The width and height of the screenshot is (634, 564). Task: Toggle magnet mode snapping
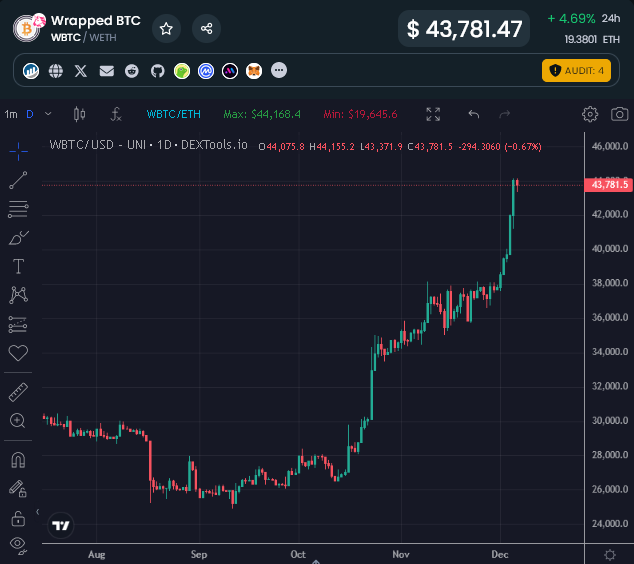18,460
